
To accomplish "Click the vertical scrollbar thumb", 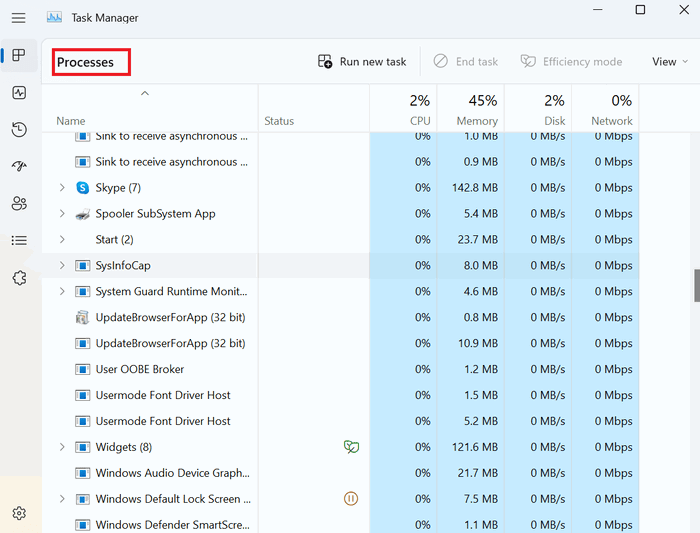I will [696, 286].
